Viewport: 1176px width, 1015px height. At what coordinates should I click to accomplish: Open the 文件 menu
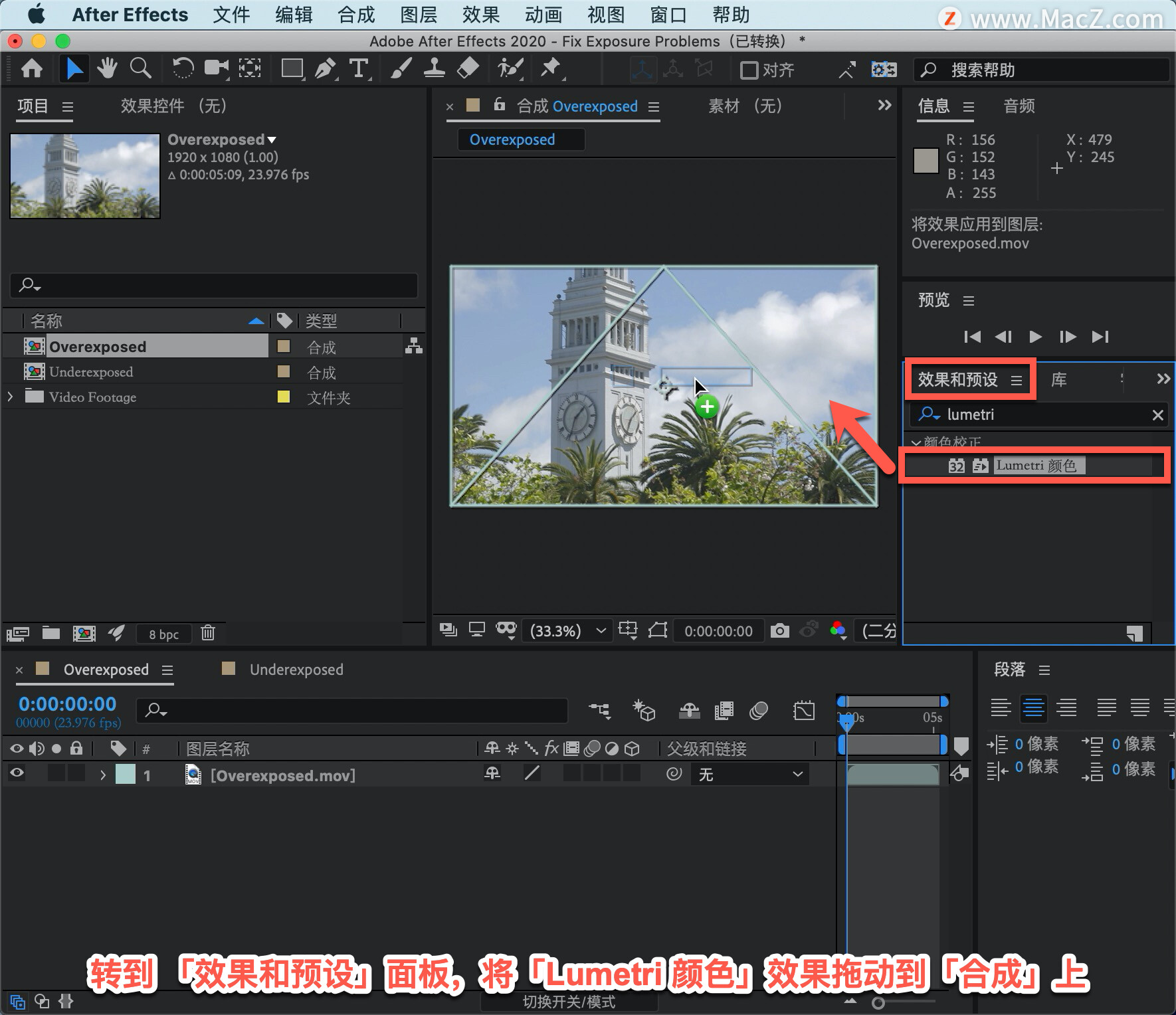click(231, 15)
